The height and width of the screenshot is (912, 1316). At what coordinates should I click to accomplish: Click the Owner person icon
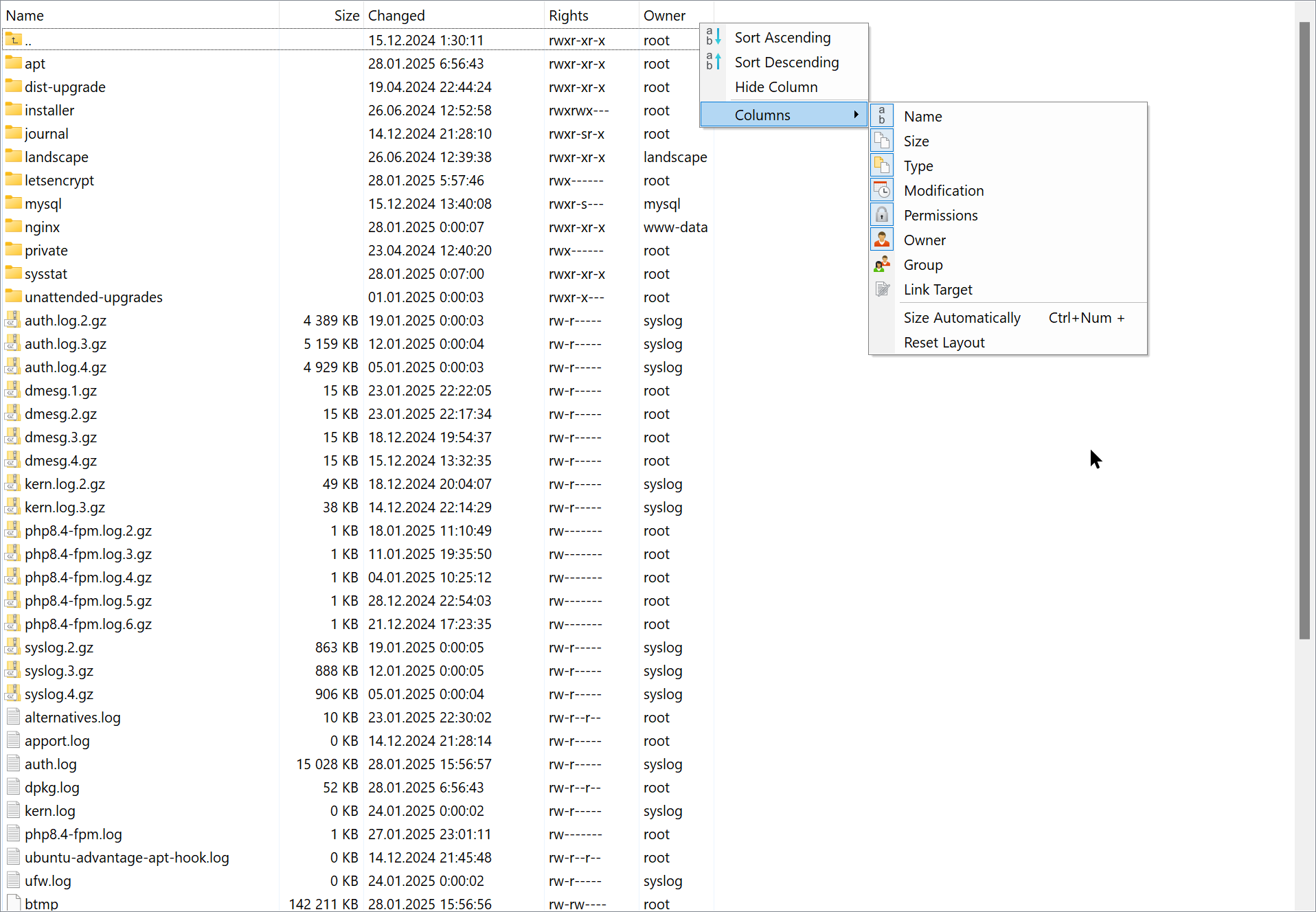882,240
